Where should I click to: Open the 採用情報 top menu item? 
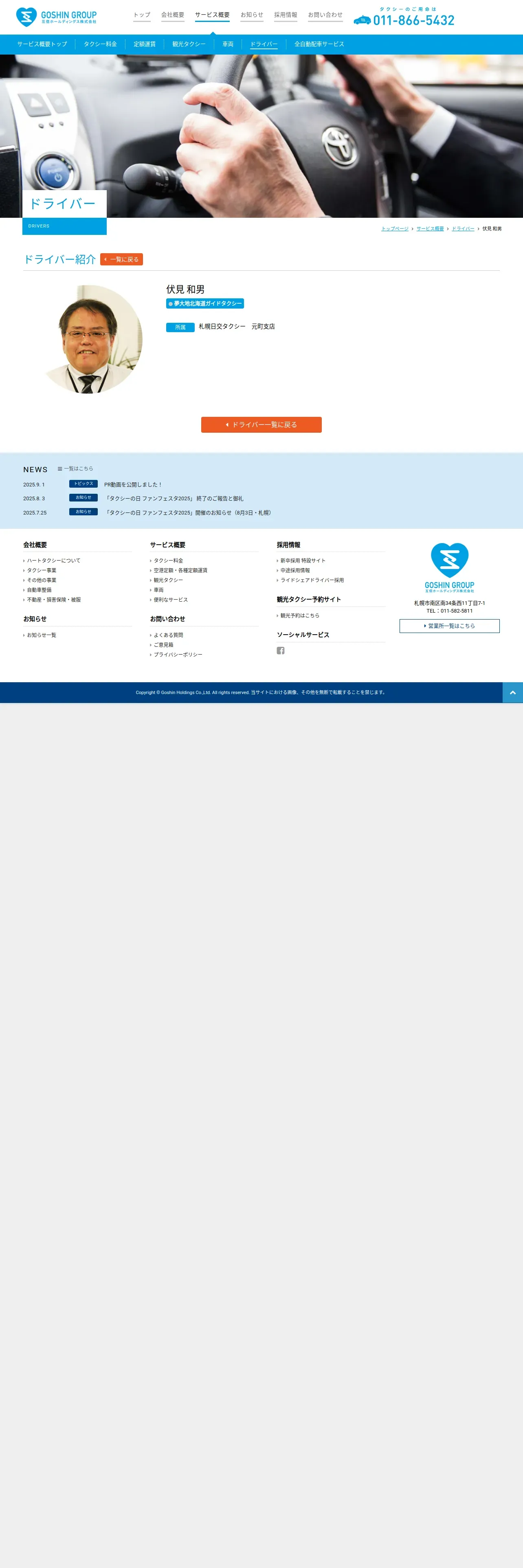[286, 15]
